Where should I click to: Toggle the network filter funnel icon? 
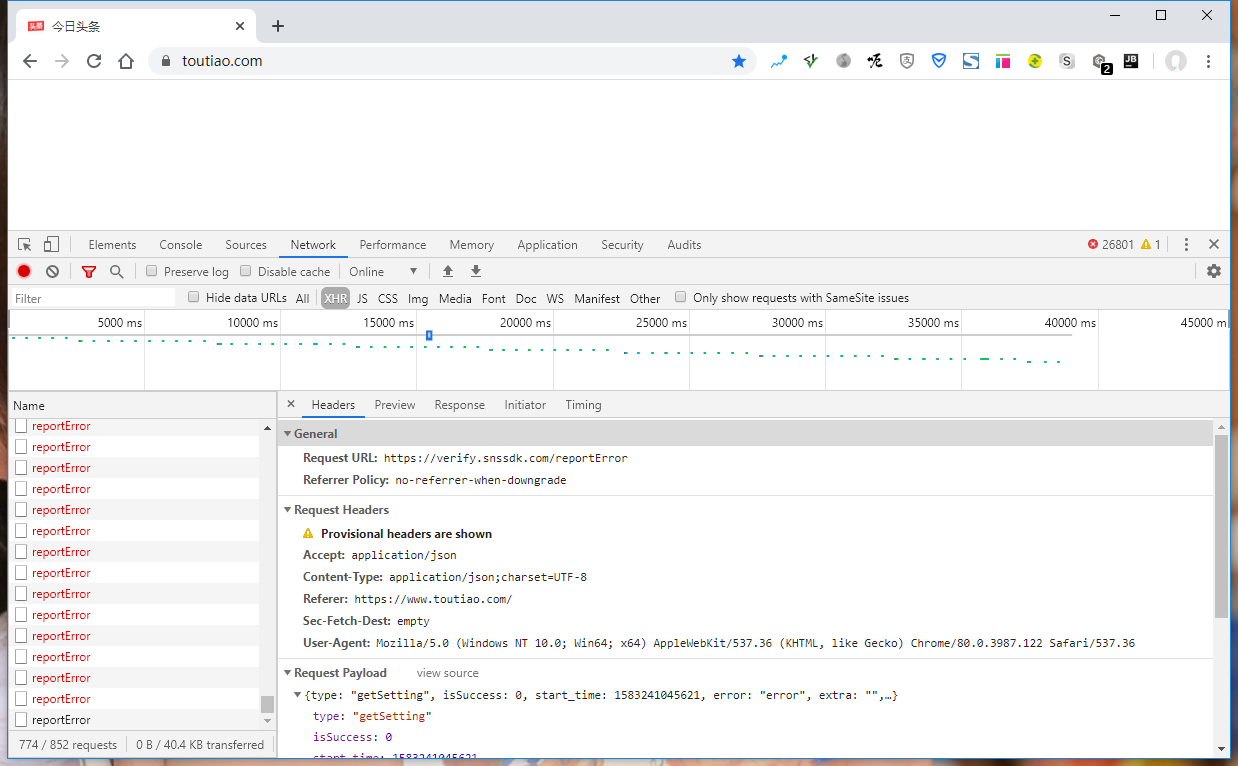pos(89,271)
